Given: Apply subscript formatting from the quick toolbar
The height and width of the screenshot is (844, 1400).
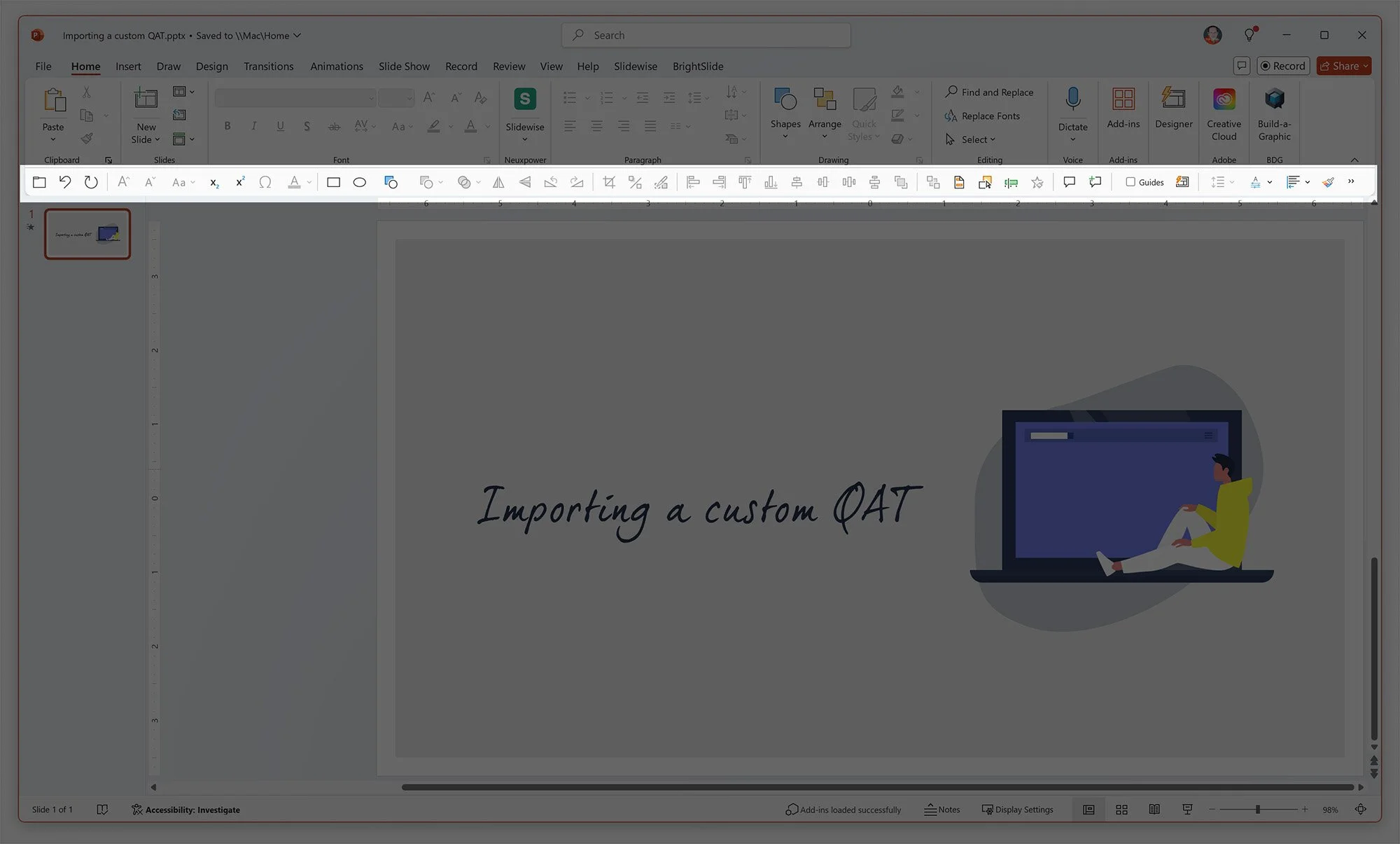Looking at the screenshot, I should [x=214, y=183].
